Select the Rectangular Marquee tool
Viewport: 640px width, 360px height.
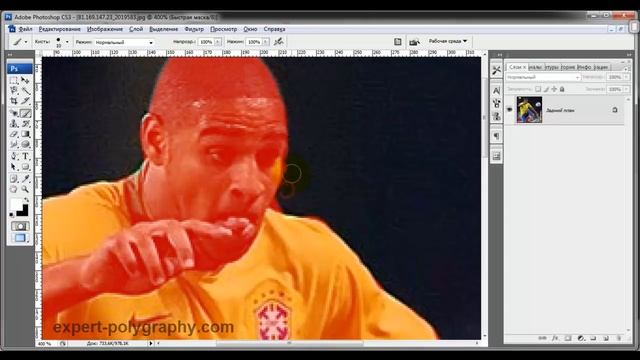[14, 80]
